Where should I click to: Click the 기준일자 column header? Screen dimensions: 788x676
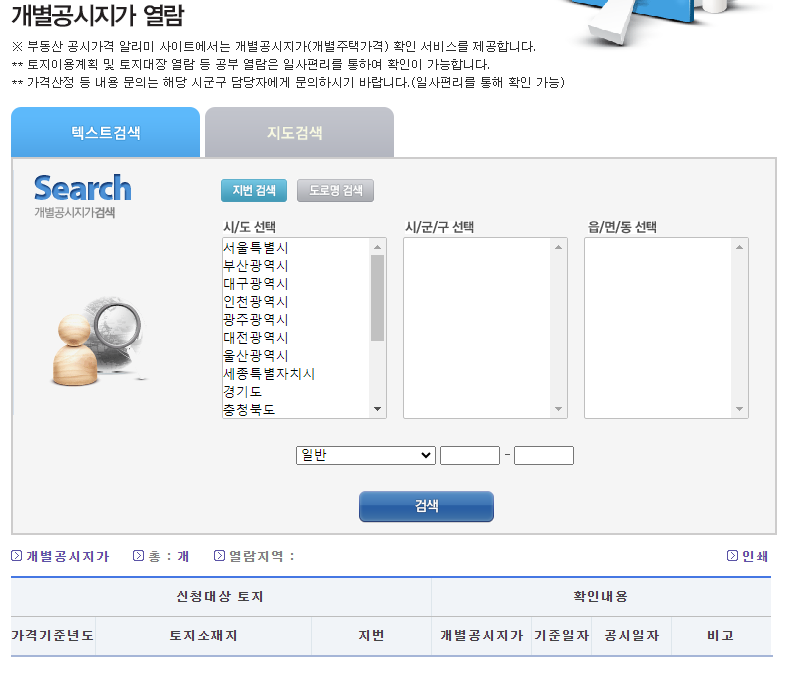[x=561, y=636]
